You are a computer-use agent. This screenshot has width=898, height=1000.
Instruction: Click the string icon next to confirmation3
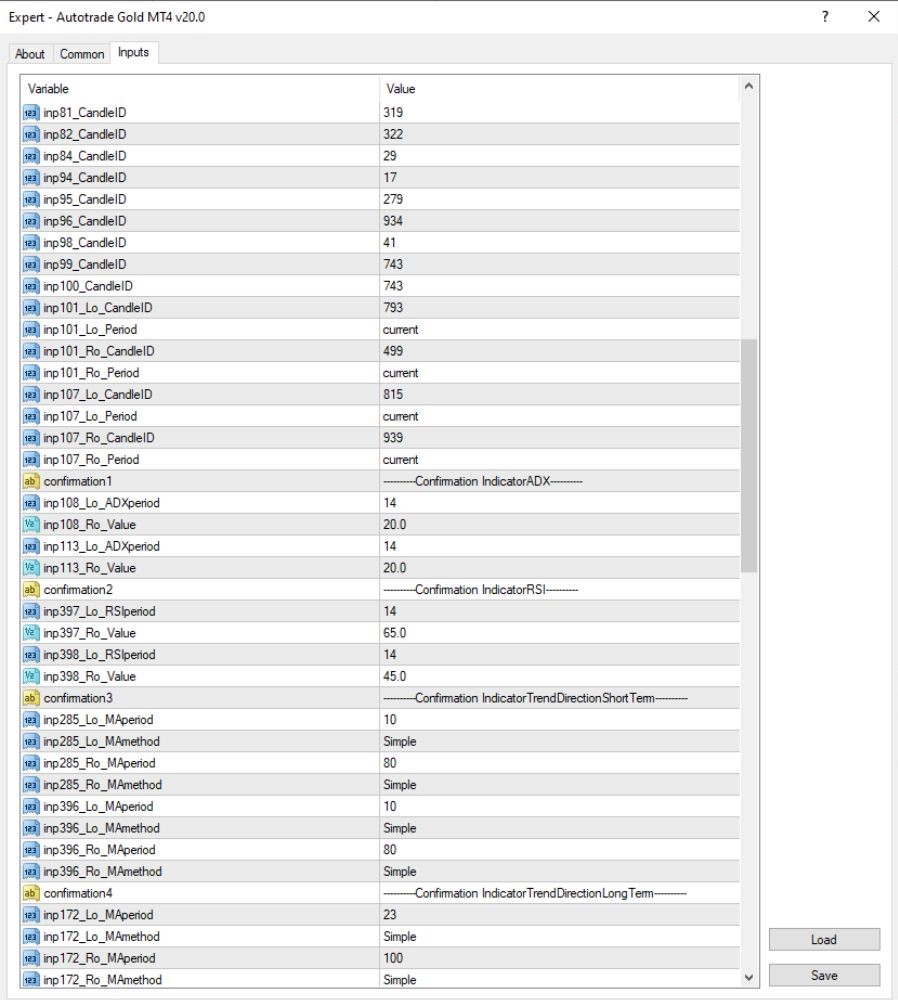click(x=31, y=698)
